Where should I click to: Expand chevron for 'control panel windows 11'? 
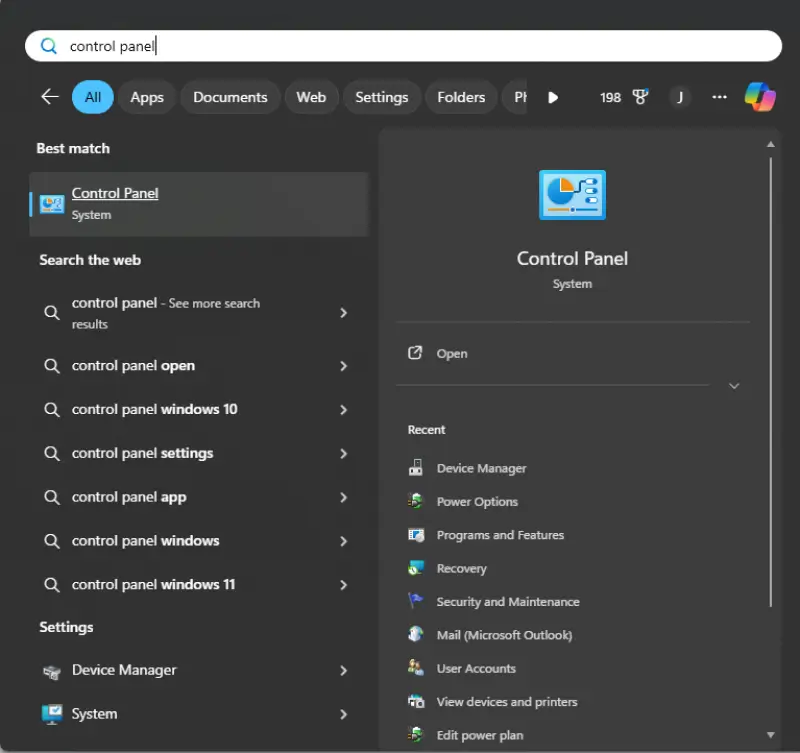tap(343, 585)
